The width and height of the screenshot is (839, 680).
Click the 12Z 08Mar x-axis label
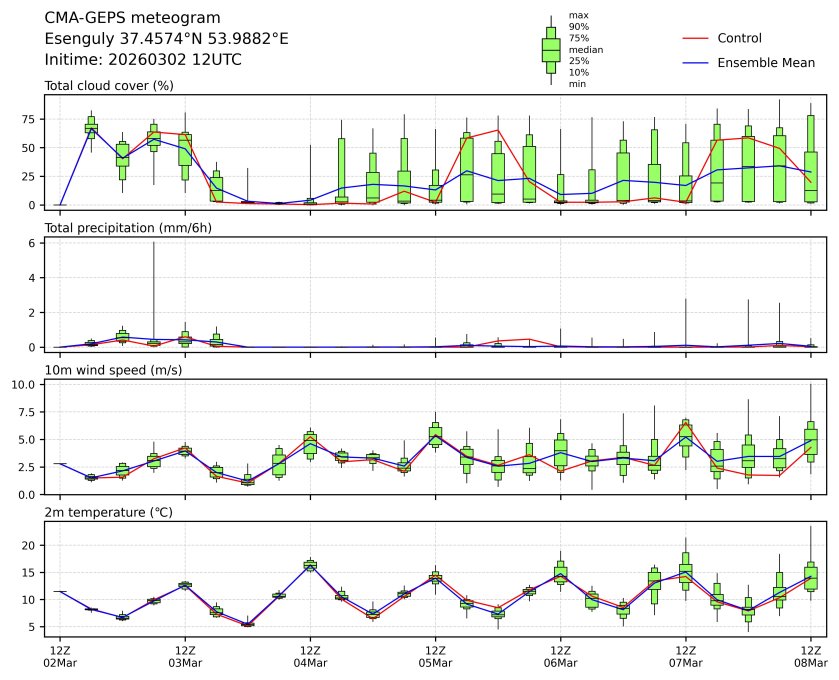coord(810,656)
